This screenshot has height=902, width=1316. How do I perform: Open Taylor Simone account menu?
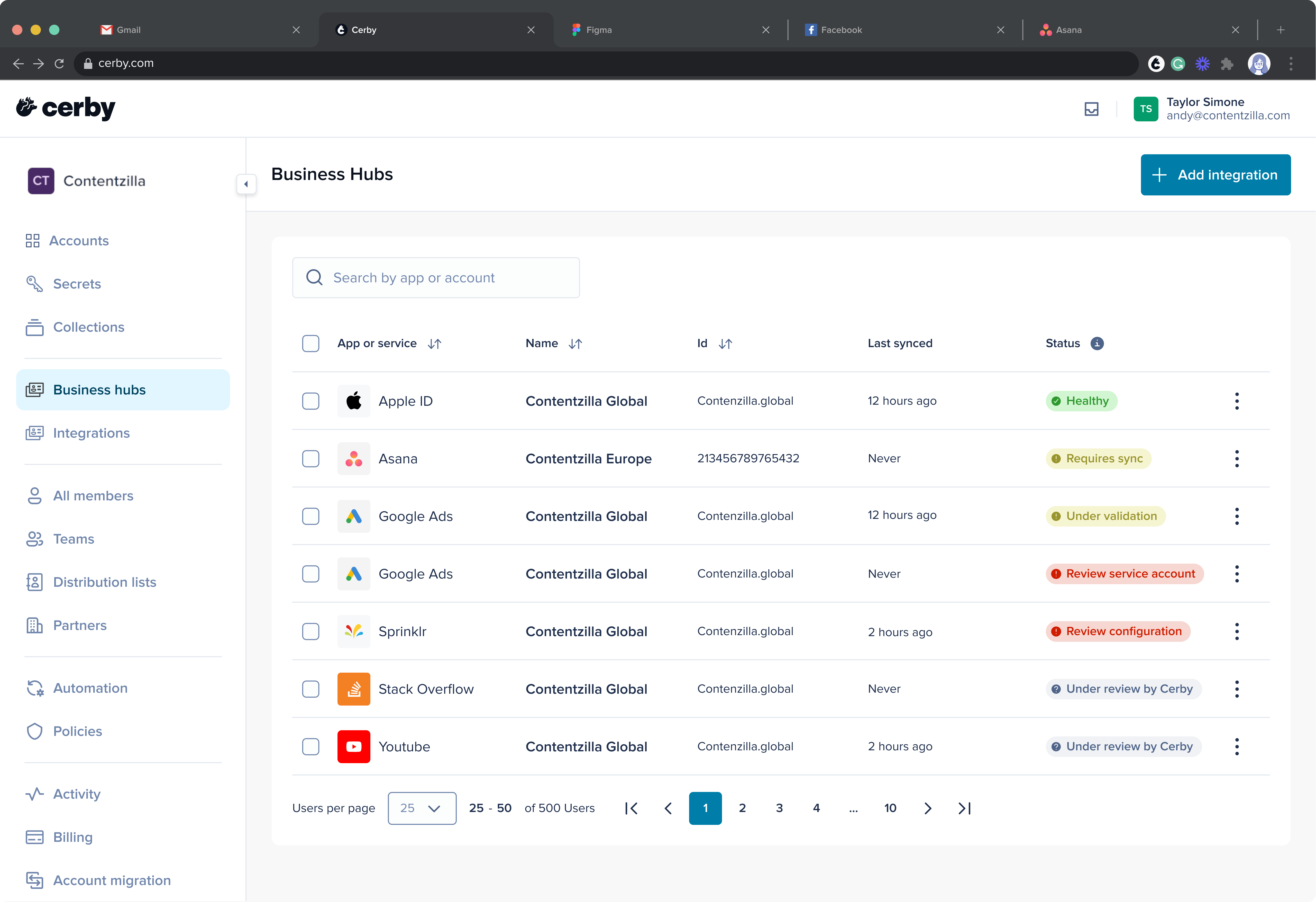[1212, 109]
